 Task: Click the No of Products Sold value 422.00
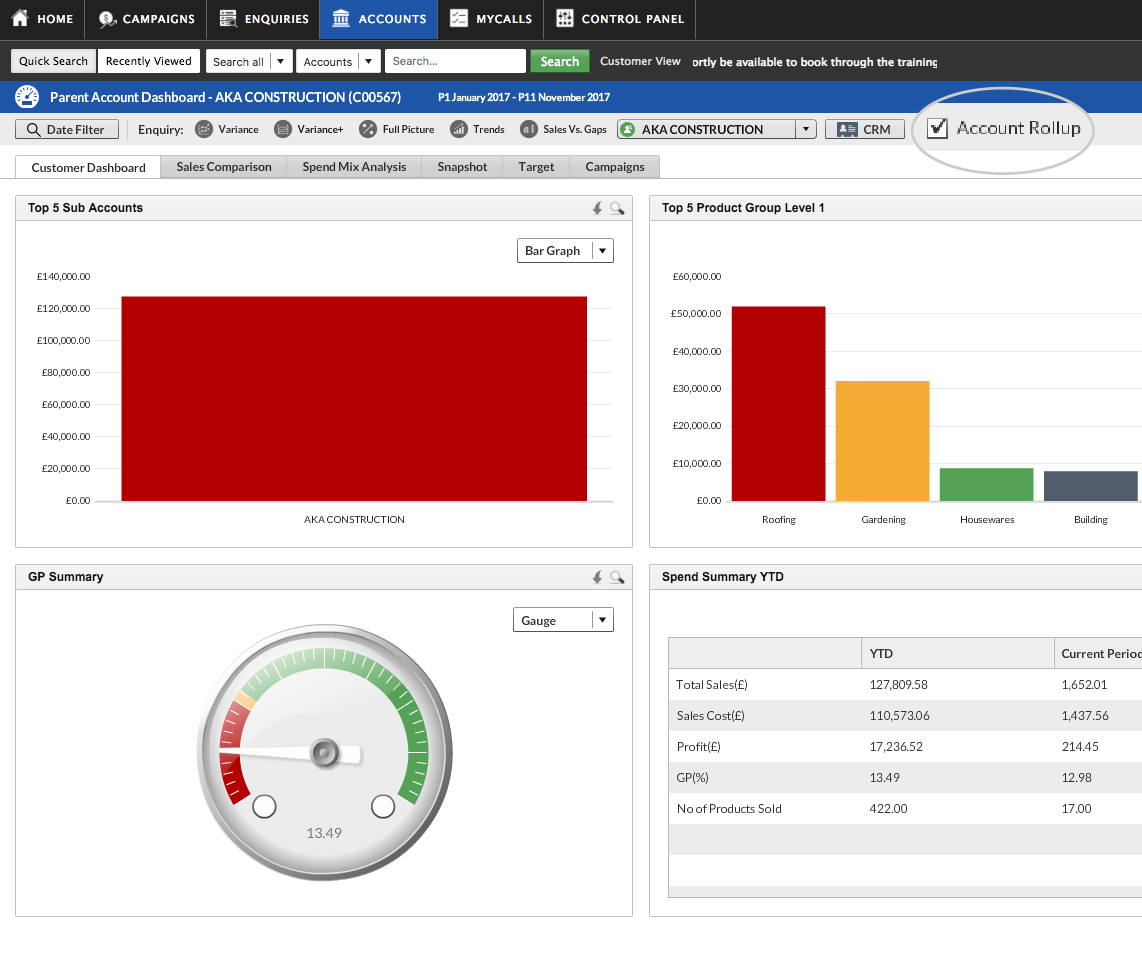pyautogui.click(x=888, y=808)
